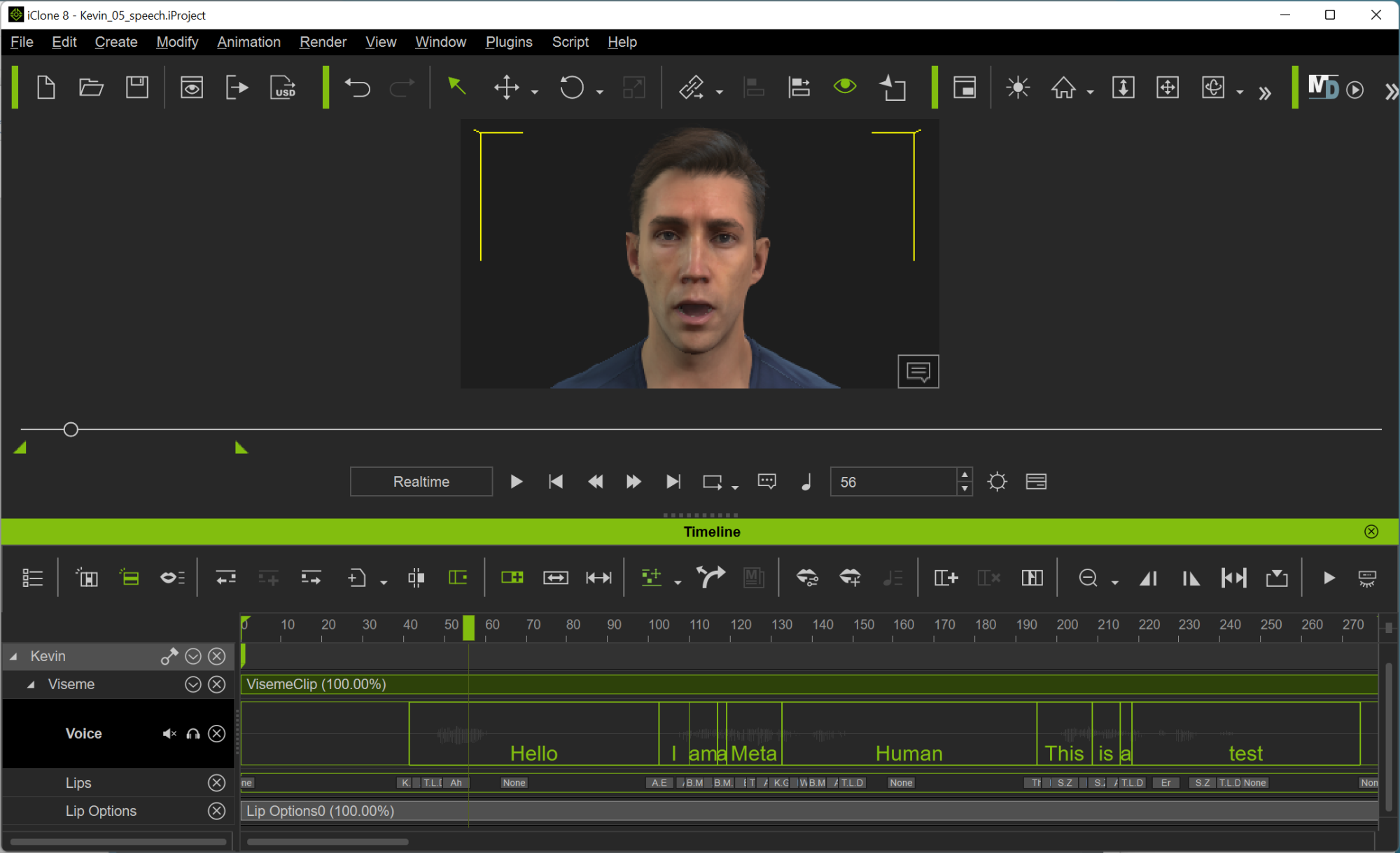Open the Plugins menu

pos(509,42)
